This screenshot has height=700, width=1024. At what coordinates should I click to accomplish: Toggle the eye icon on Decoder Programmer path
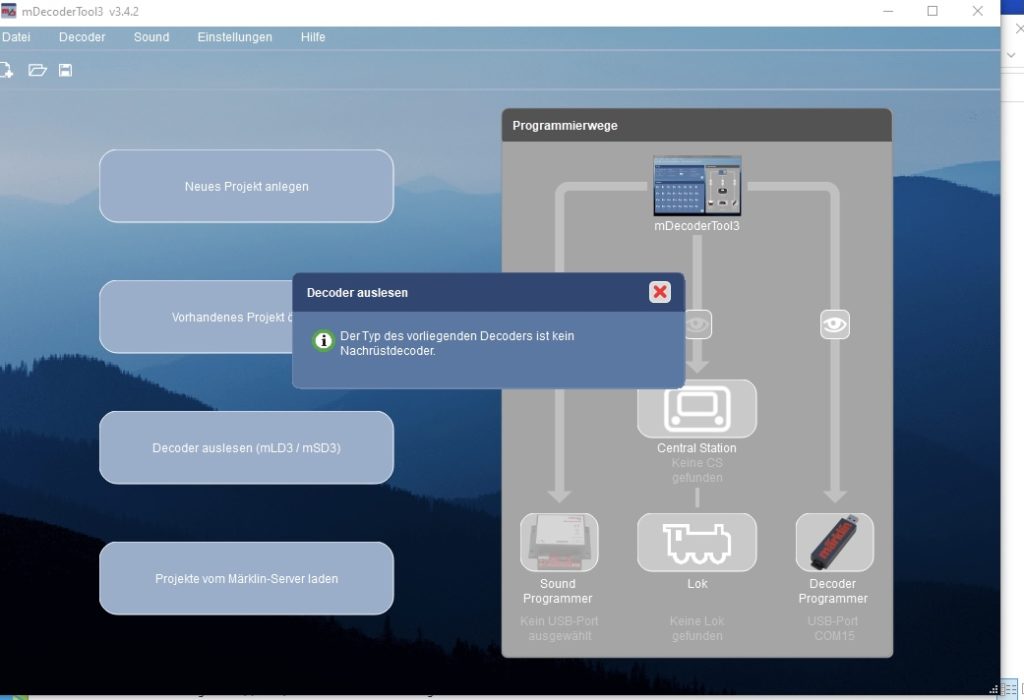click(x=835, y=325)
